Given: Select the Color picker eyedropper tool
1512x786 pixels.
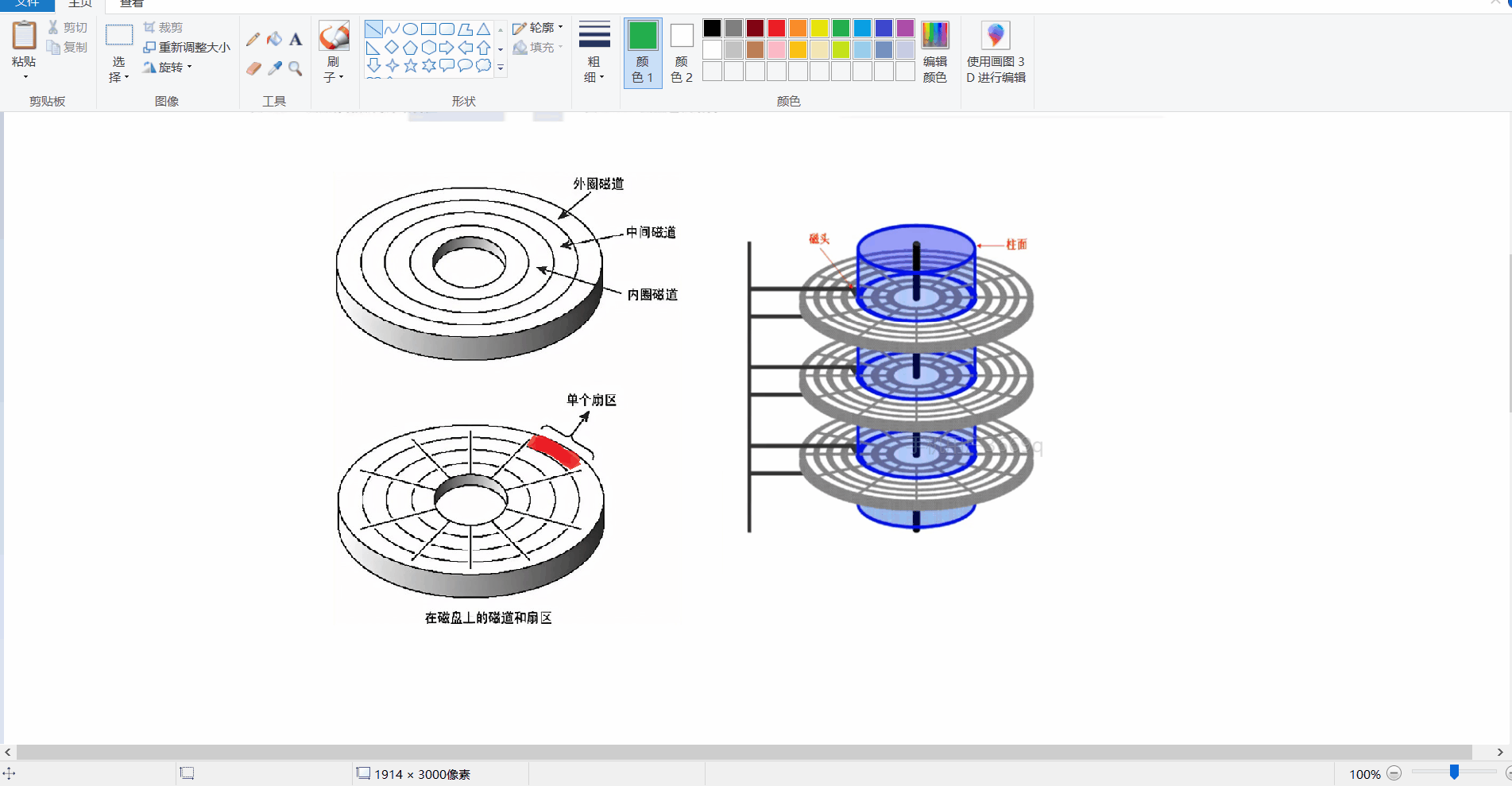Looking at the screenshot, I should coord(274,69).
